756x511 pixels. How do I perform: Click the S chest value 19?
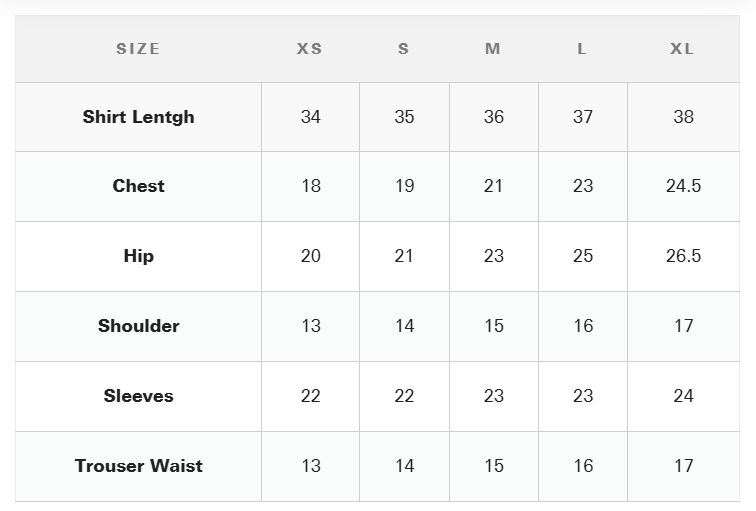(405, 186)
